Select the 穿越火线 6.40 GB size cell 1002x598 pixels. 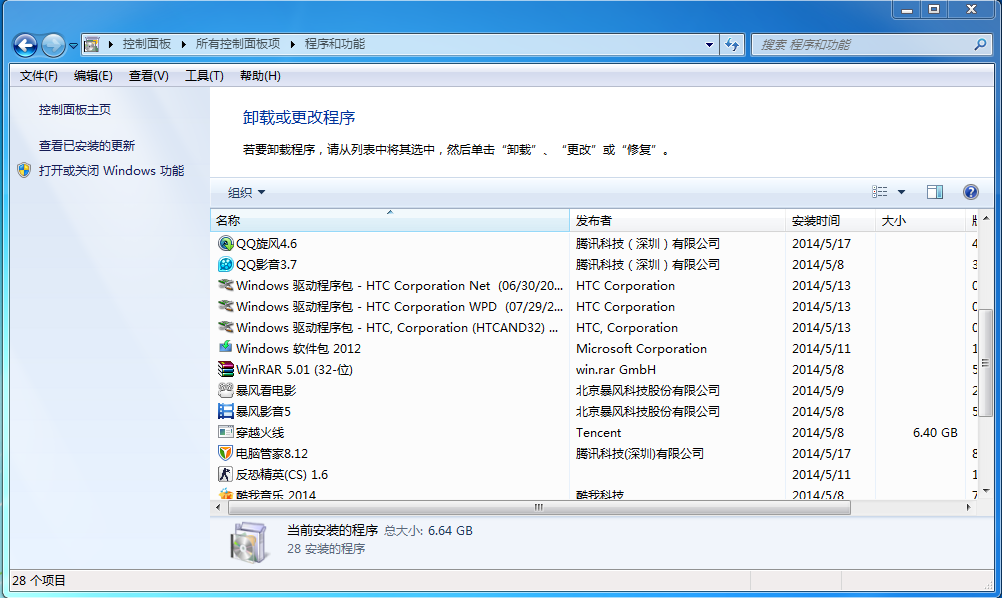coord(935,433)
